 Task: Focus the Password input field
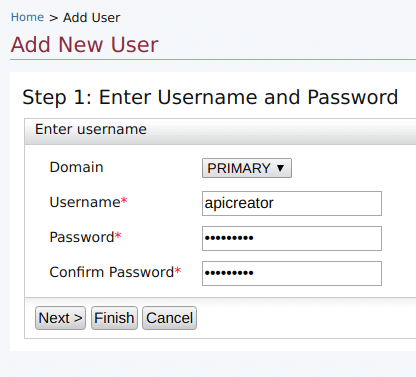tap(292, 238)
